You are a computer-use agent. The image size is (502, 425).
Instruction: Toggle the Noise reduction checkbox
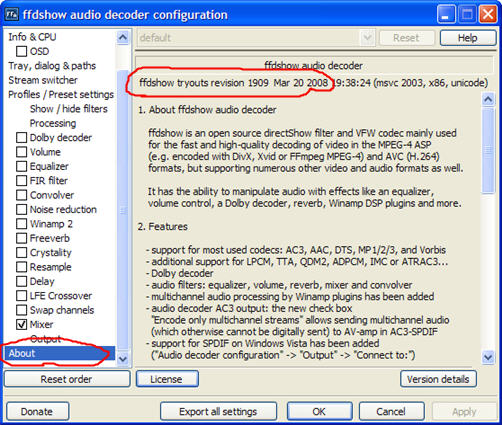coord(22,209)
